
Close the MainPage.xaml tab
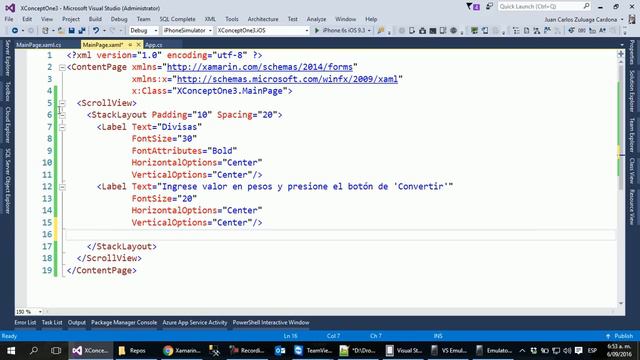138,44
